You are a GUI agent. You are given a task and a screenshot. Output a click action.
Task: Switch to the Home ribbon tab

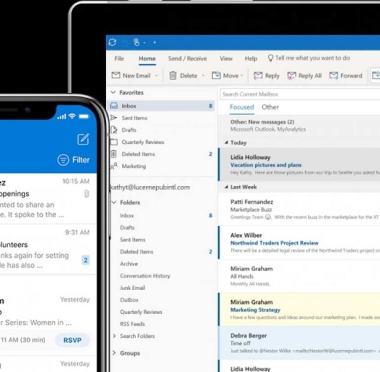(147, 59)
